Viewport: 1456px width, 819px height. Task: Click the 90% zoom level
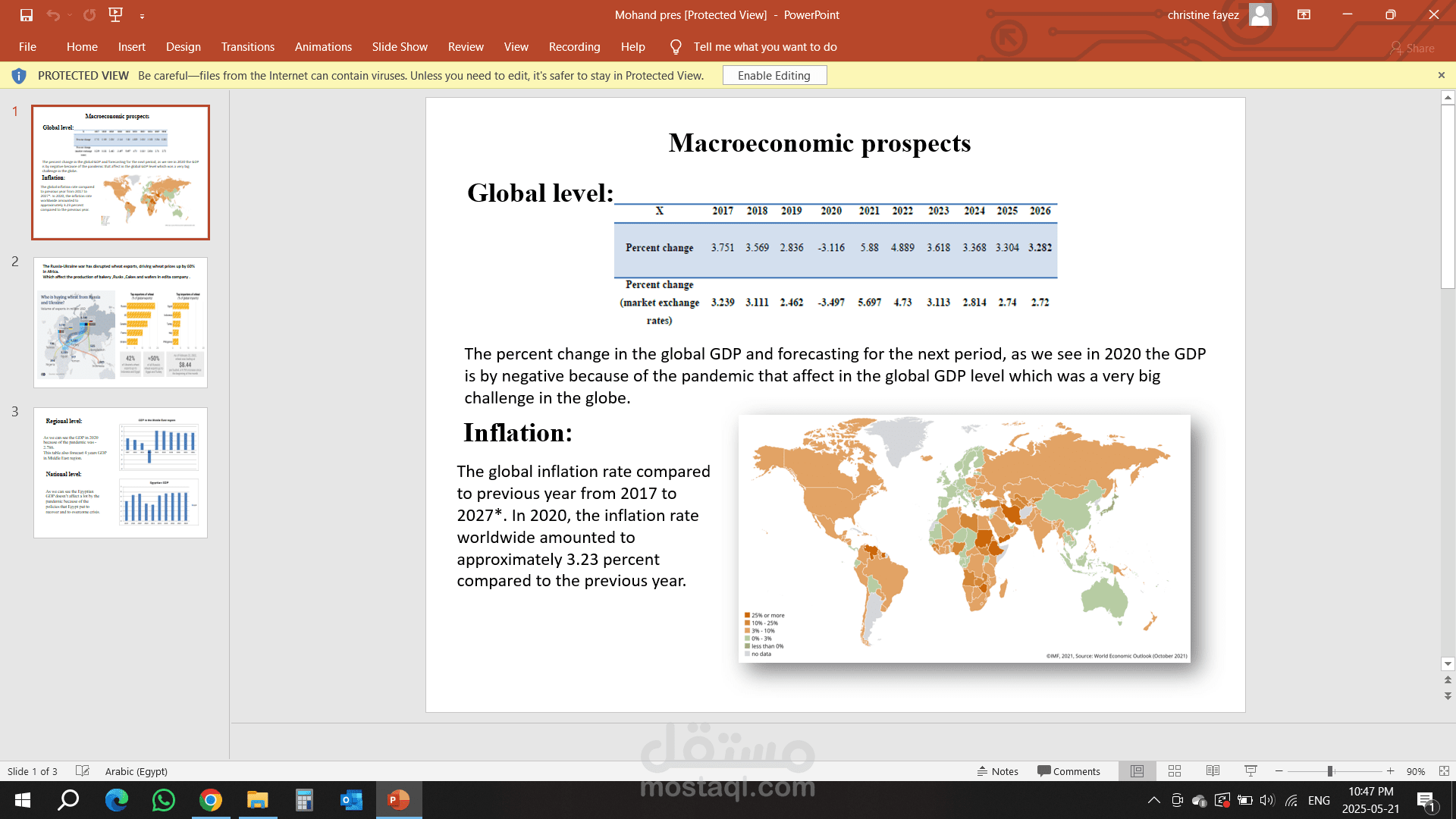[1415, 771]
